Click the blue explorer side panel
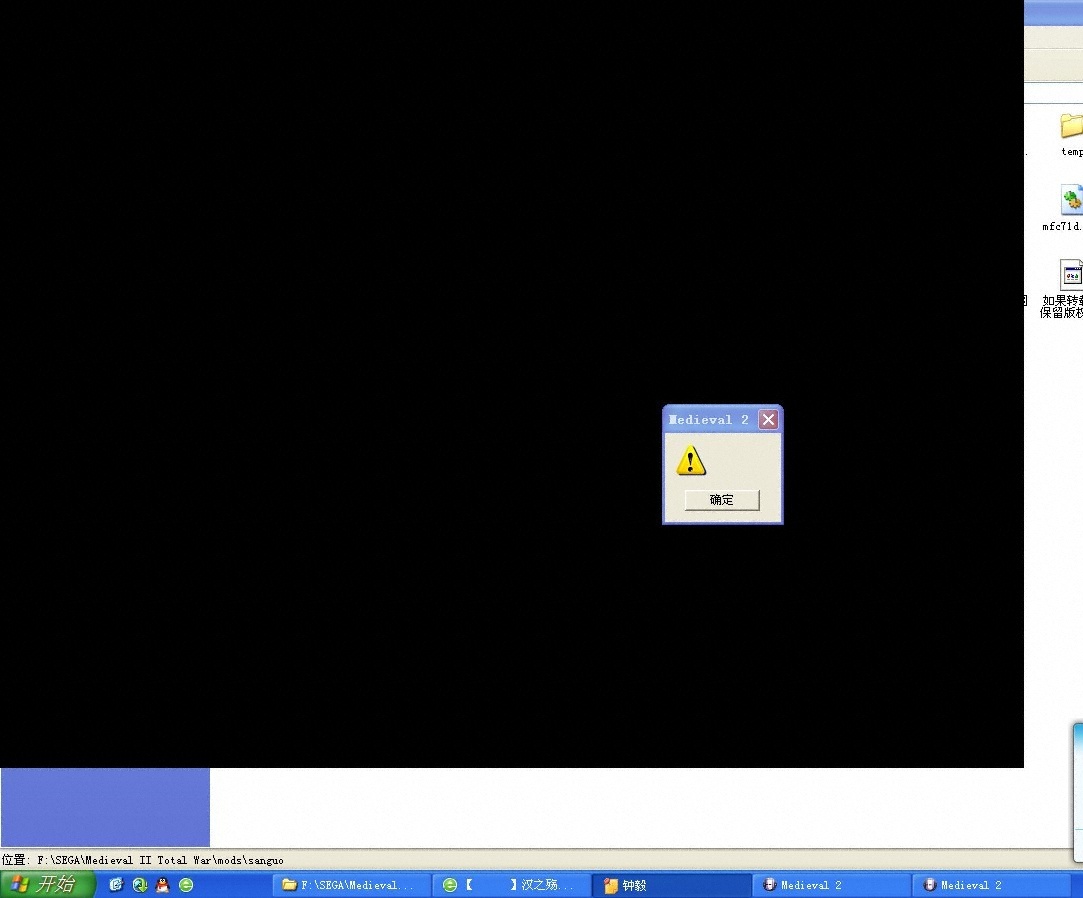 tap(105, 807)
